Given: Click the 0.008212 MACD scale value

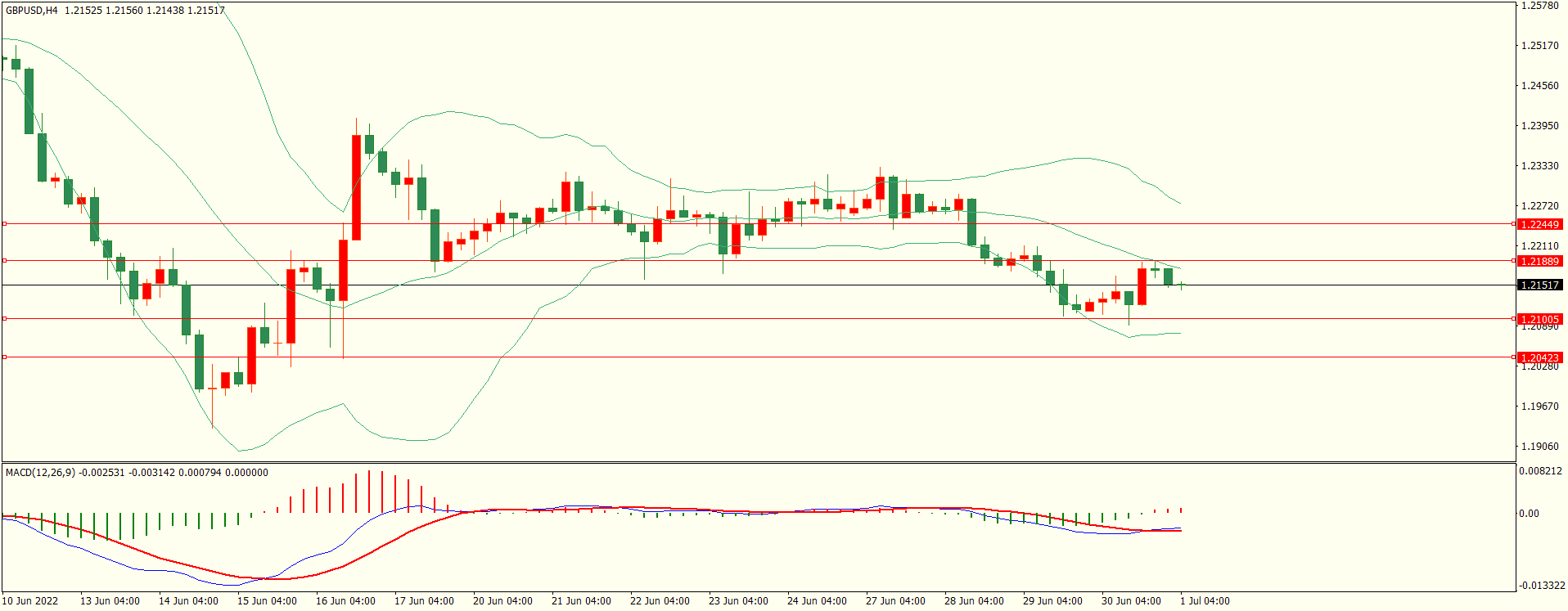Looking at the screenshot, I should 1540,471.
